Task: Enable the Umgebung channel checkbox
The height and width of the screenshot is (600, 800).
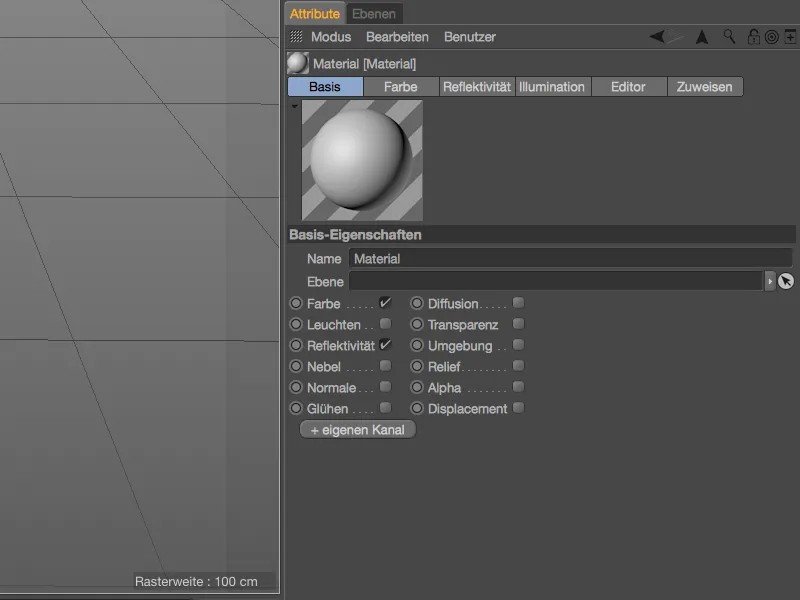Action: pyautogui.click(x=518, y=345)
